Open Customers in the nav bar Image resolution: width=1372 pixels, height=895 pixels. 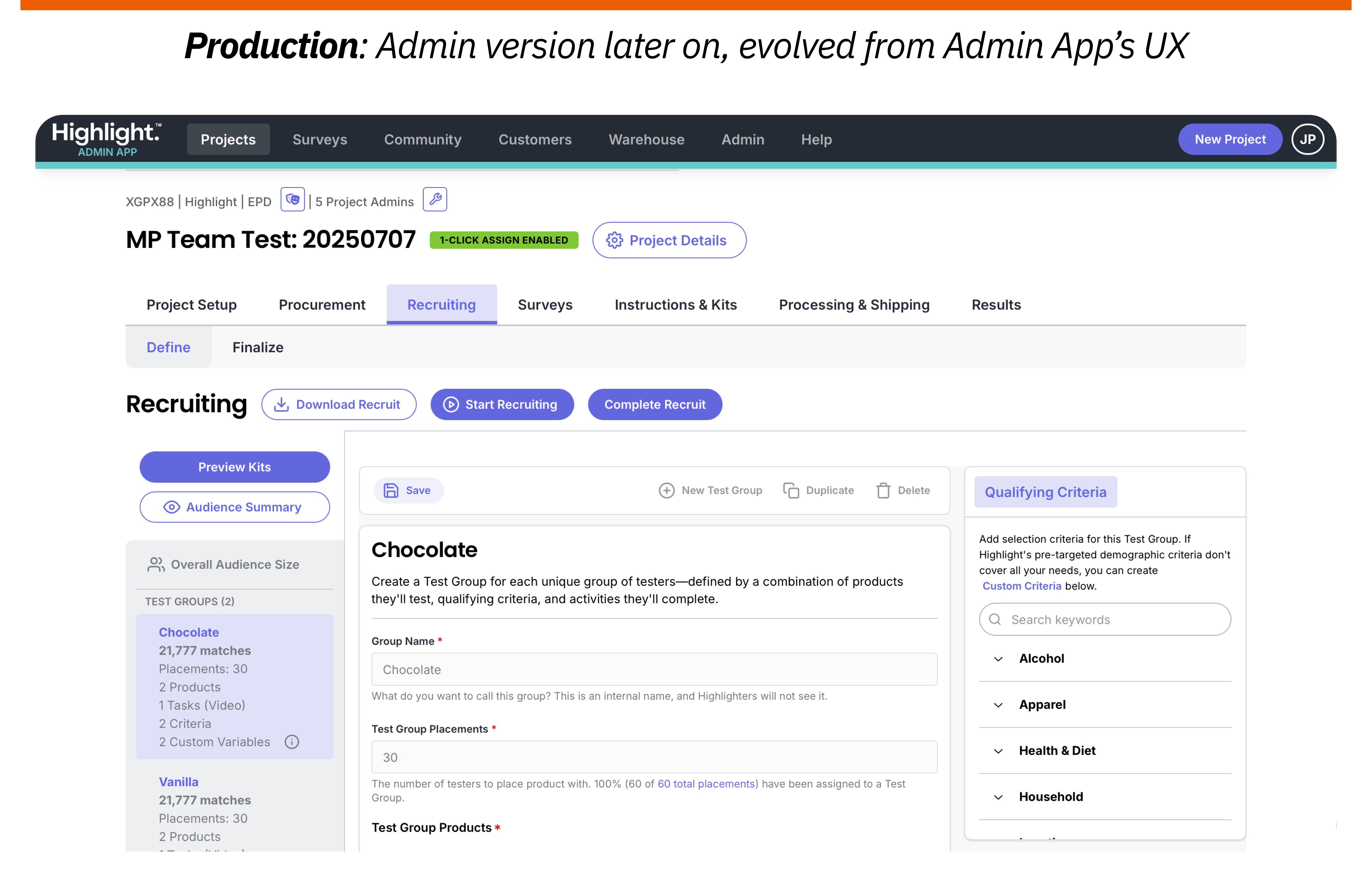click(x=535, y=139)
